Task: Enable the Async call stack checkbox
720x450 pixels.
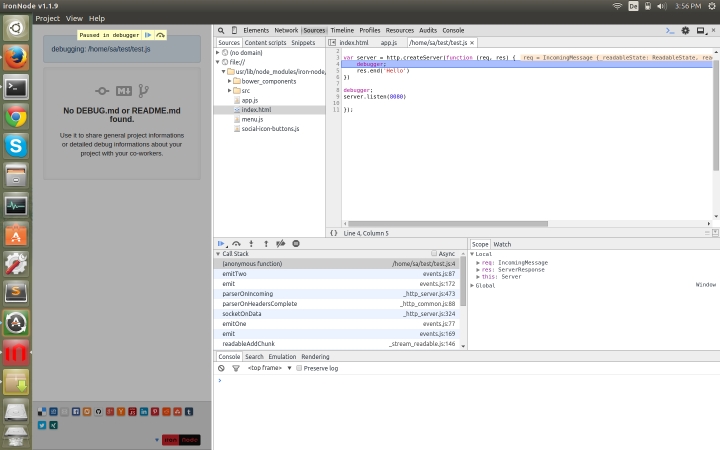Action: pos(434,254)
